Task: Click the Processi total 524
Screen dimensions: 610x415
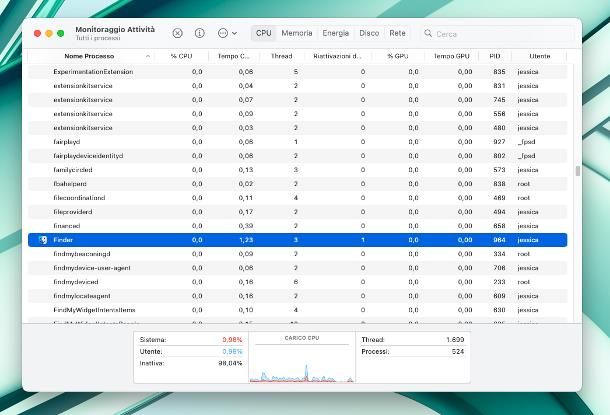Action: (458, 352)
